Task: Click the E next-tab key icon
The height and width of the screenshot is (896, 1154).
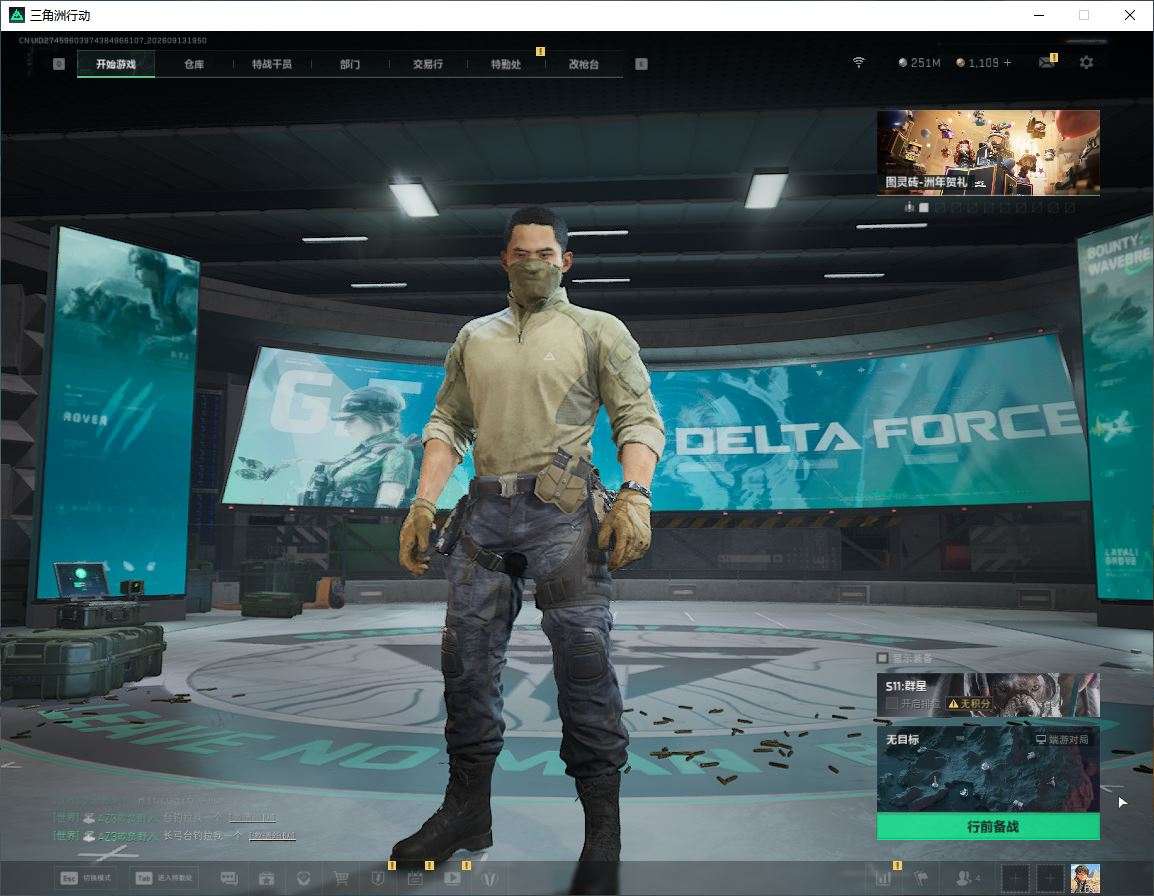Action: point(641,64)
